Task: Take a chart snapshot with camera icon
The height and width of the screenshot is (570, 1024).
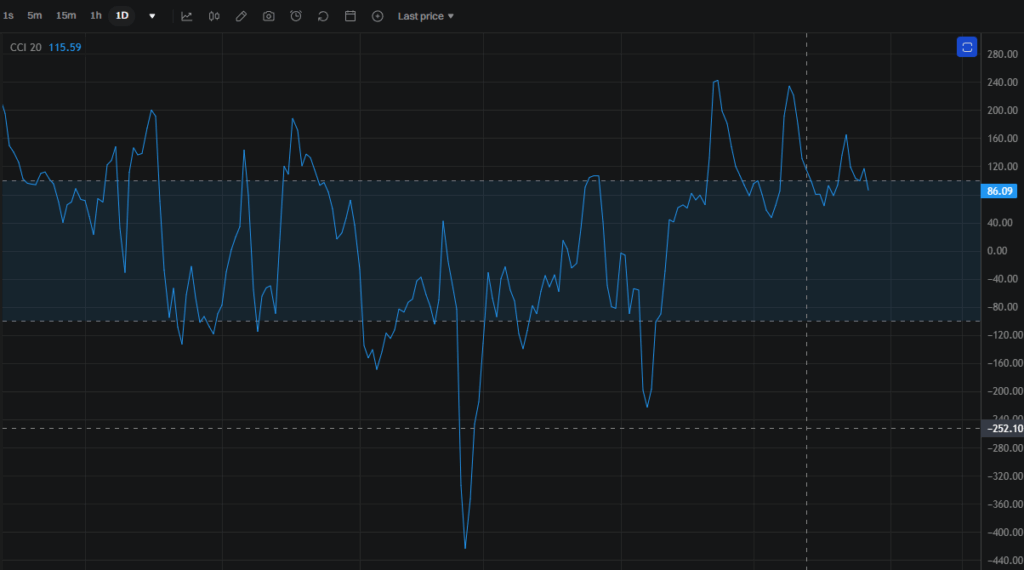Action: pyautogui.click(x=268, y=16)
